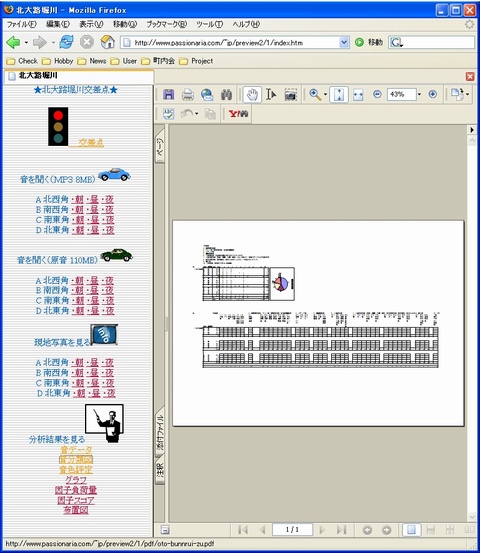The height and width of the screenshot is (553, 480).
Task: Click the Firefox reload button
Action: [x=66, y=42]
